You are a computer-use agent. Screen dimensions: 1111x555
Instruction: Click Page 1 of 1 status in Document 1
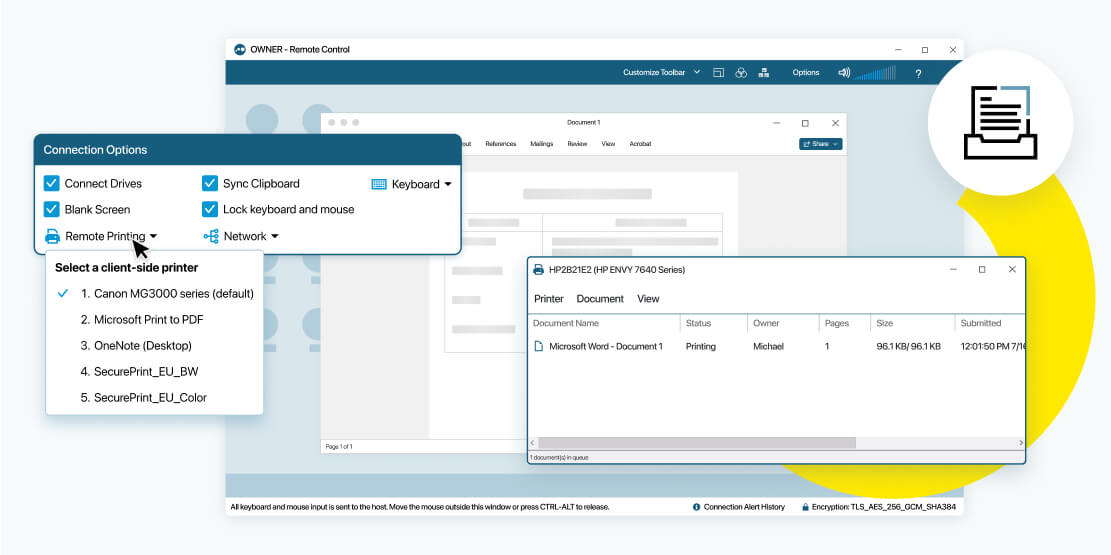[x=339, y=447]
